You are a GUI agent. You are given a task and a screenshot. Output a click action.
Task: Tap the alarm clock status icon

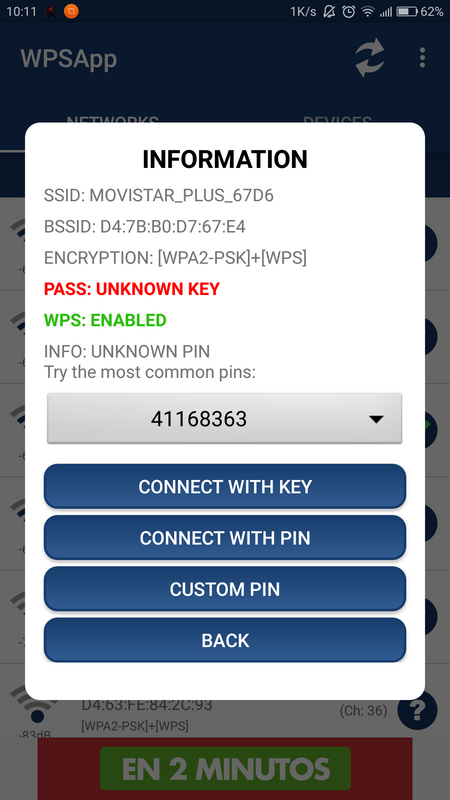pyautogui.click(x=348, y=12)
